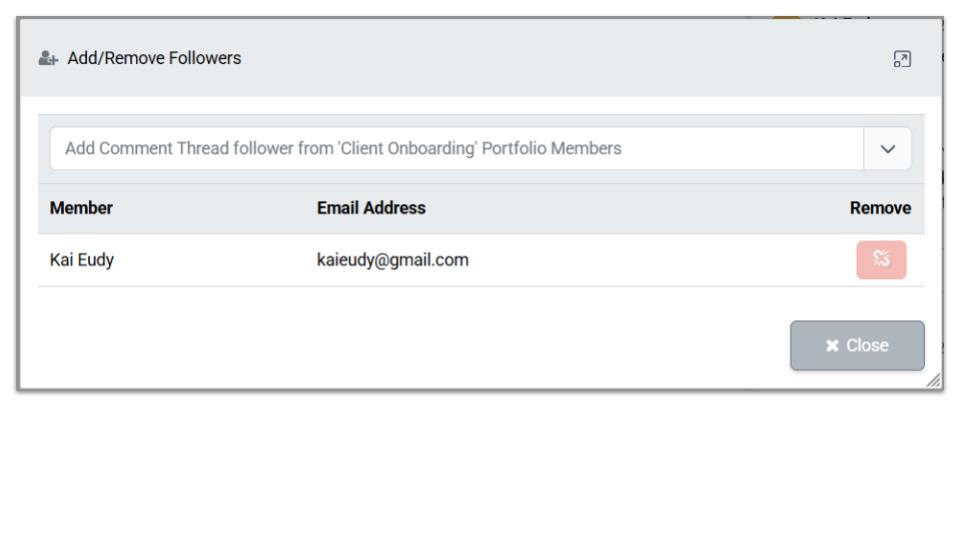Click the gray strip surrounding the follower input
Screen dimensions: 960x540
[x=480, y=120]
